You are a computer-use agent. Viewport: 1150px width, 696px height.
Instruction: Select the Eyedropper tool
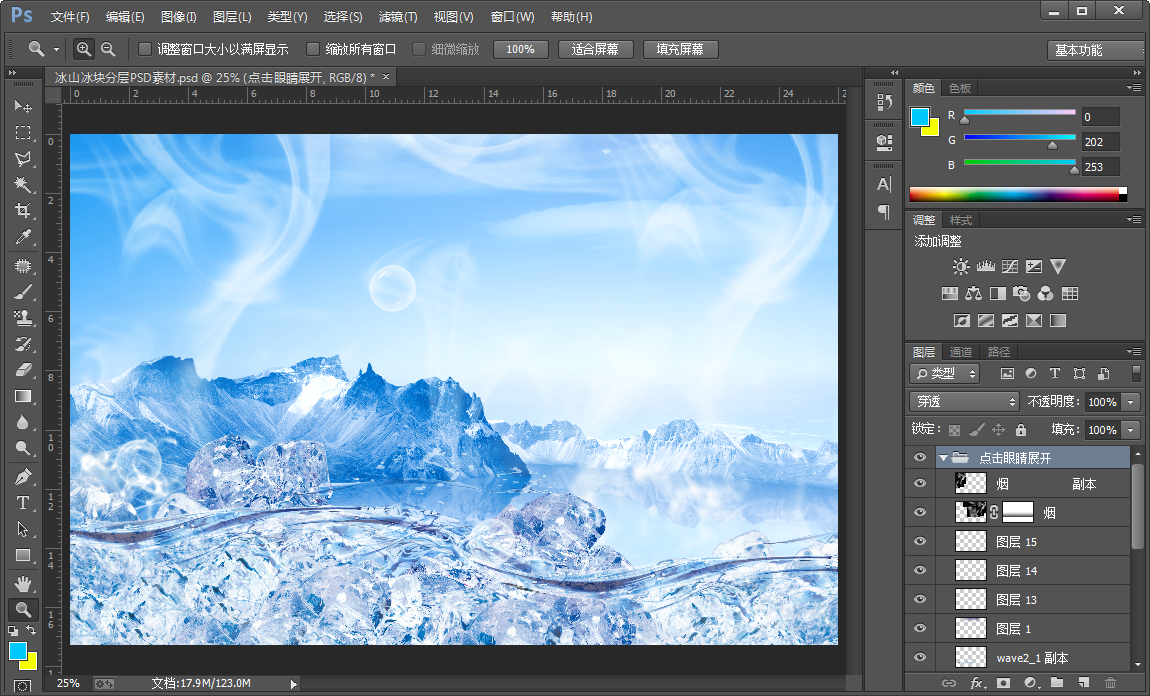tap(23, 237)
